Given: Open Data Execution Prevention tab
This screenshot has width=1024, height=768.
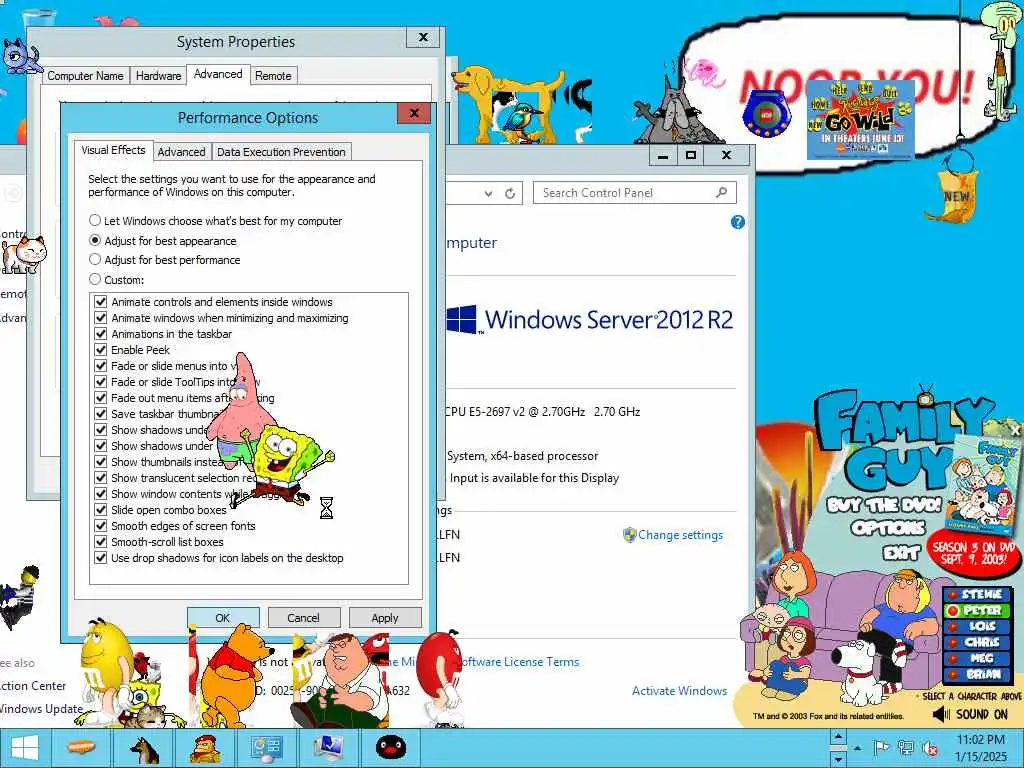Looking at the screenshot, I should click(281, 152).
